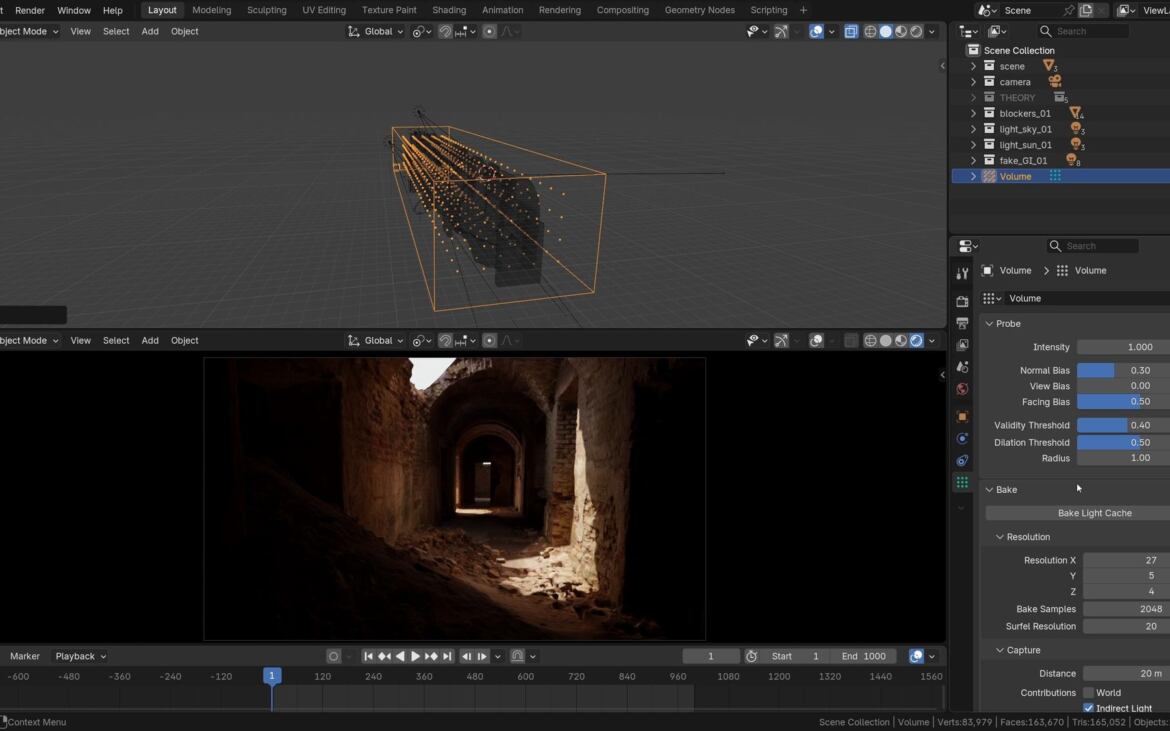Open the View Layer properties tab
1170x731 pixels.
(x=962, y=345)
